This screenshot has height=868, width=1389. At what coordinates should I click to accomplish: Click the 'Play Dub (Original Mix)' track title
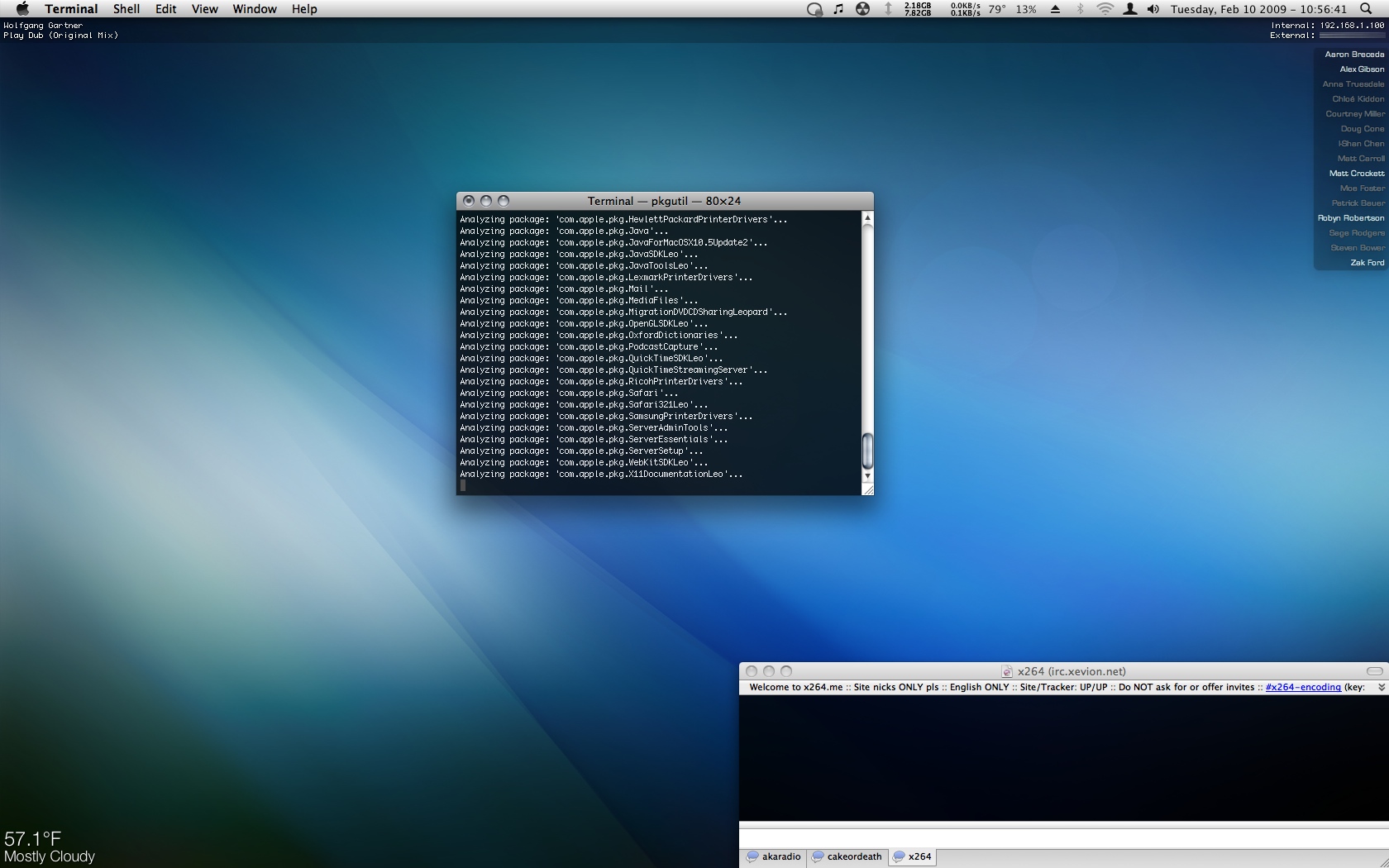pos(61,36)
